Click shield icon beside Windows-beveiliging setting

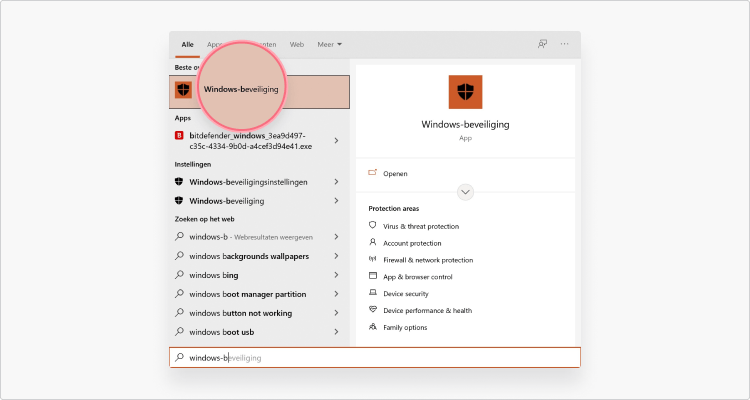tap(179, 200)
